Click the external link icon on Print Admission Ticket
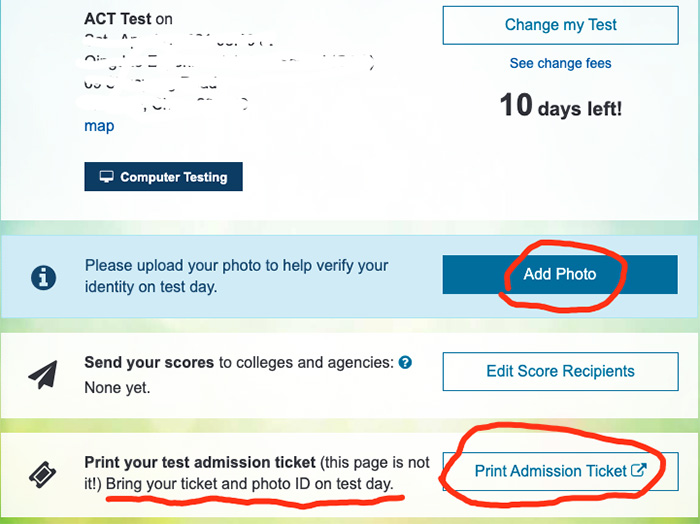The image size is (700, 524). (x=639, y=470)
